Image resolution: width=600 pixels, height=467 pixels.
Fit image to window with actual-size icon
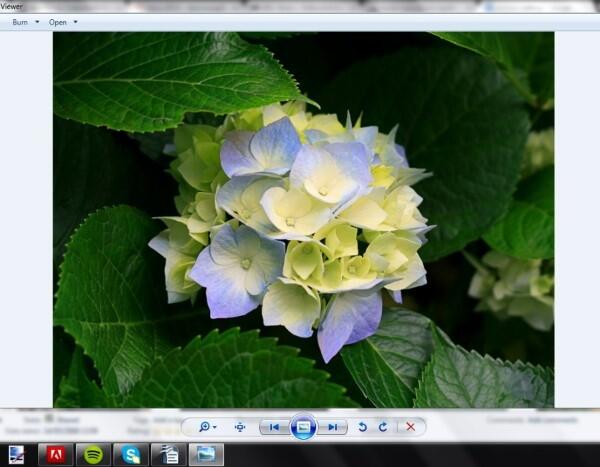click(x=240, y=427)
